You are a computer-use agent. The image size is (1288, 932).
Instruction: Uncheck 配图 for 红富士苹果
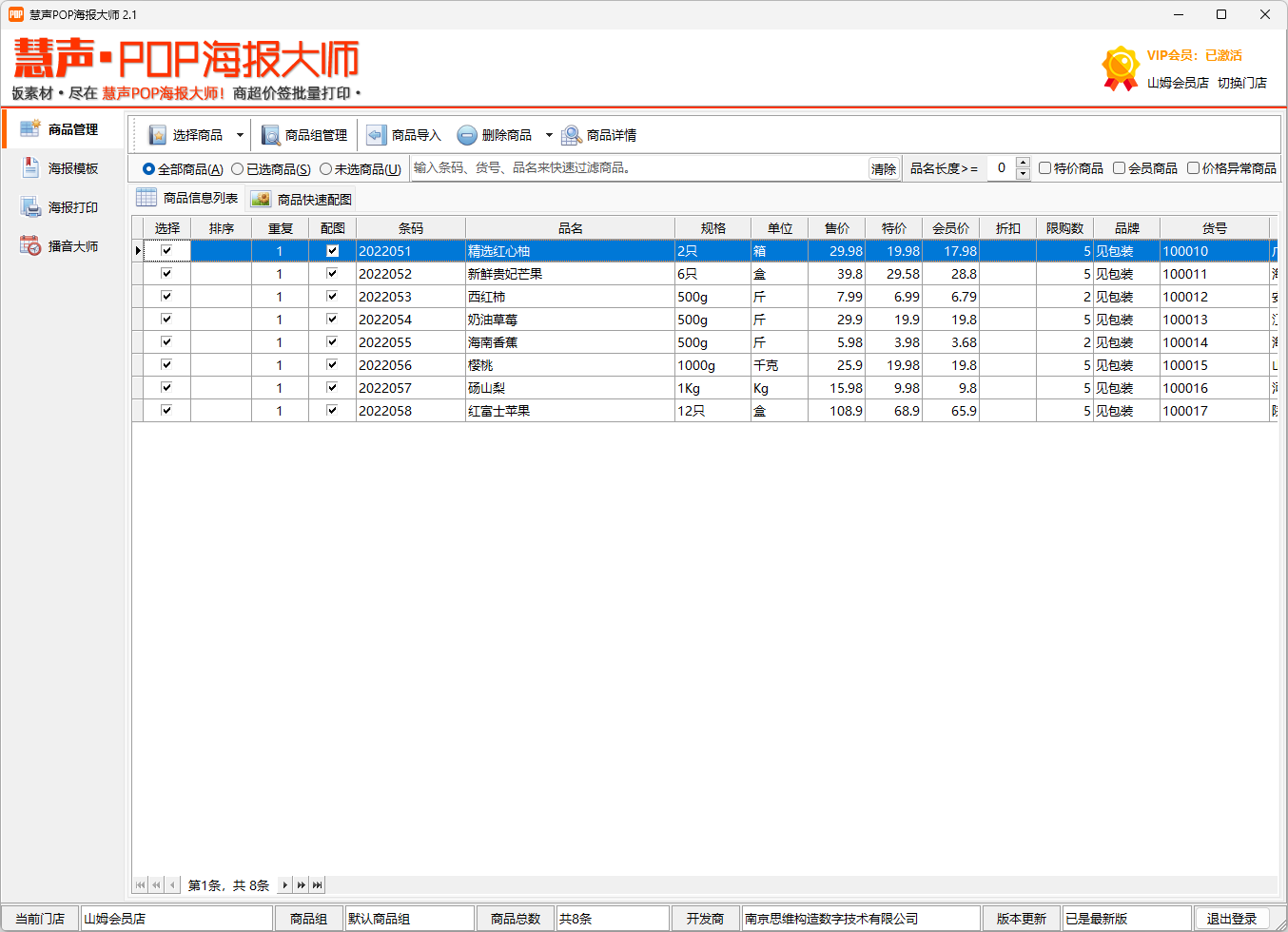tap(332, 410)
